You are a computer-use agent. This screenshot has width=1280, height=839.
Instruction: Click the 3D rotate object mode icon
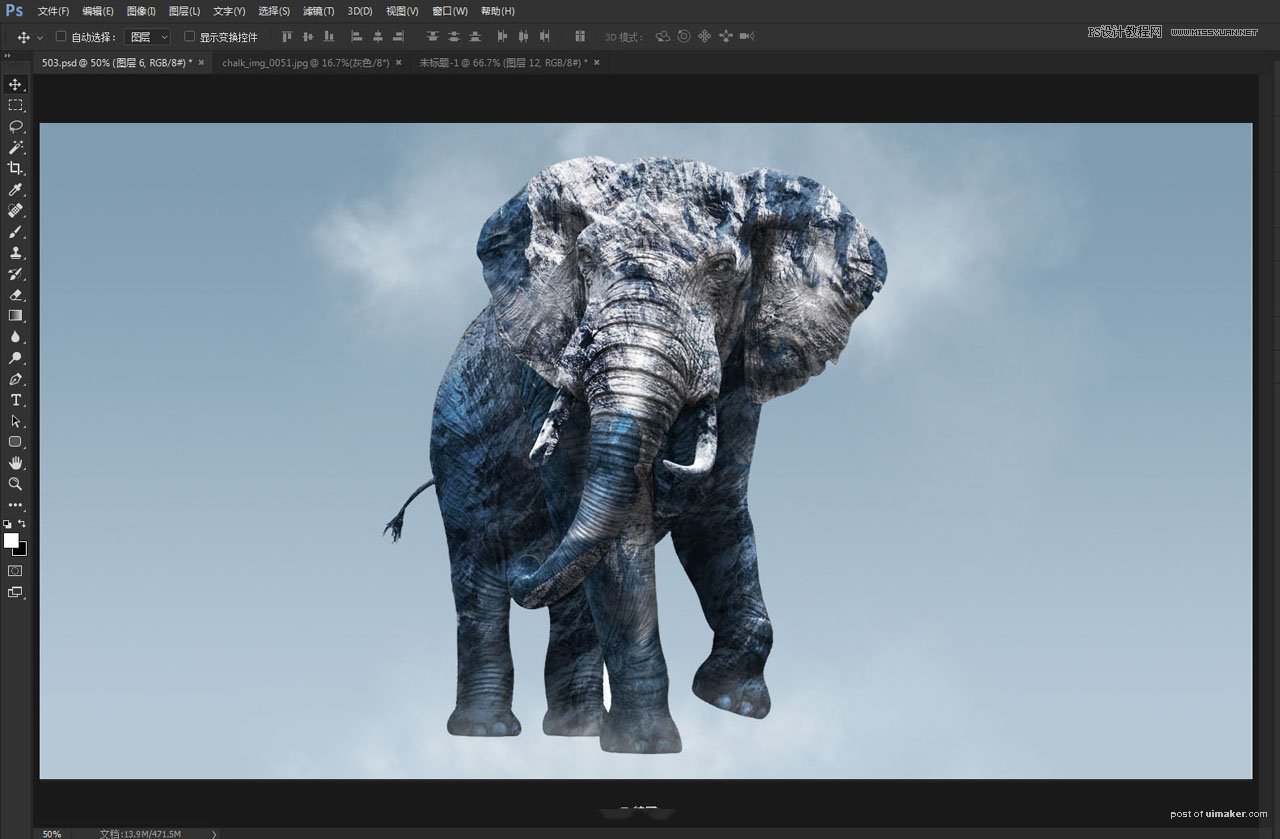click(662, 36)
